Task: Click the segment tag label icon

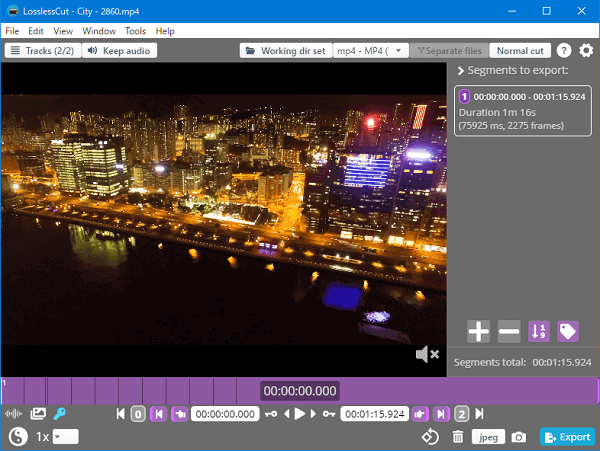Action: [568, 332]
